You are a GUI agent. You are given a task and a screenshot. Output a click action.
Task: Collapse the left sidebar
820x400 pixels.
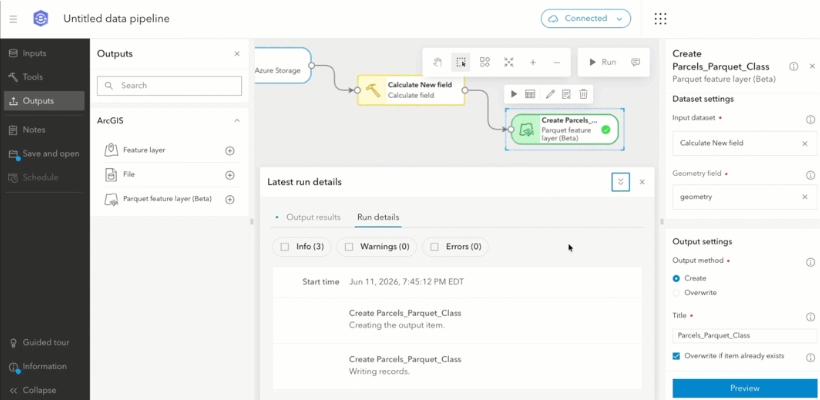33,390
